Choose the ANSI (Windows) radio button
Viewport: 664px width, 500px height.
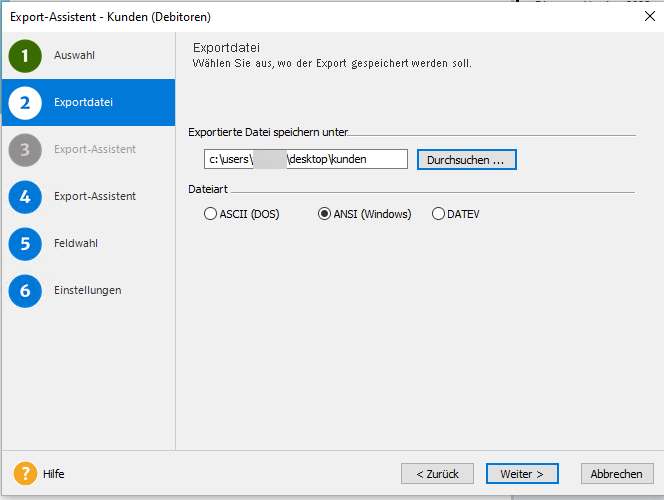click(x=324, y=214)
